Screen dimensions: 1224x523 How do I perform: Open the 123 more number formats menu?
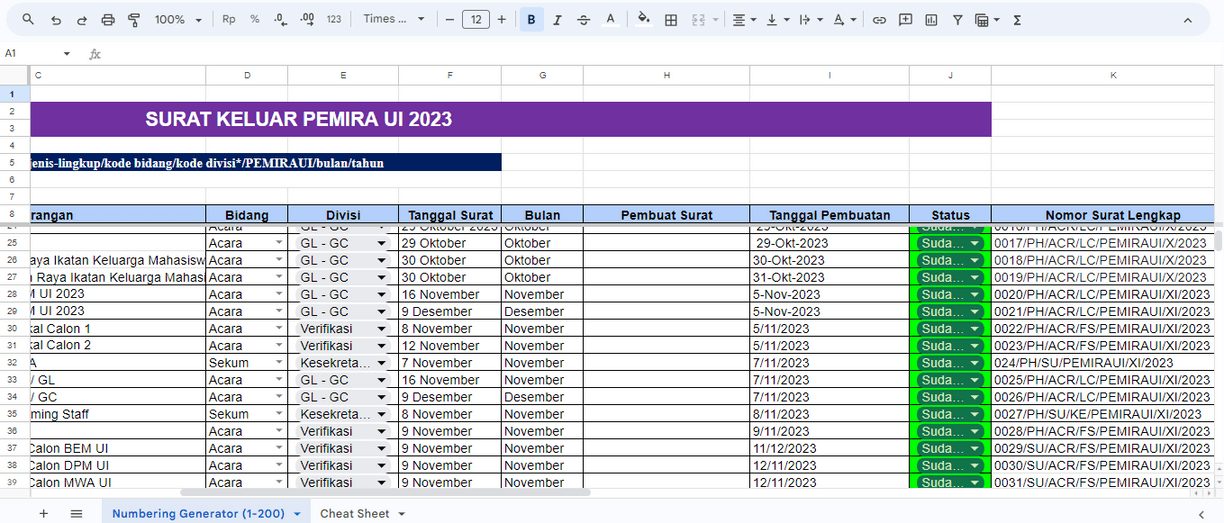click(334, 20)
